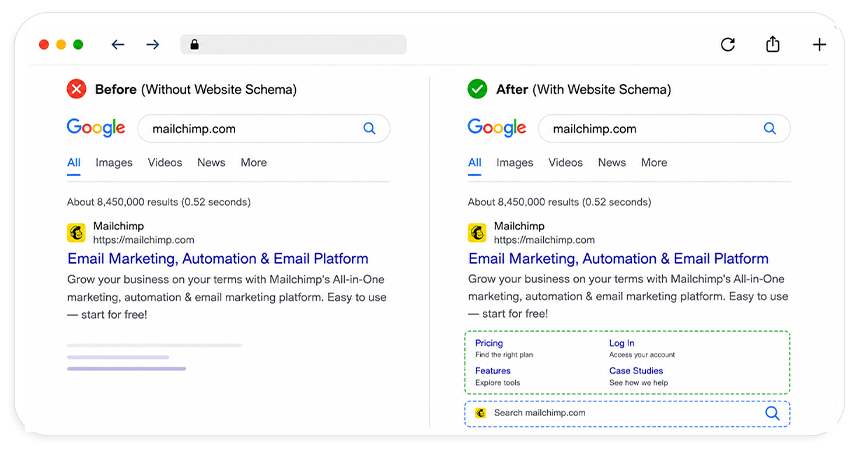Screen dimensions: 859x450
Task: Click 'Explore tools' description
Action: point(497,383)
